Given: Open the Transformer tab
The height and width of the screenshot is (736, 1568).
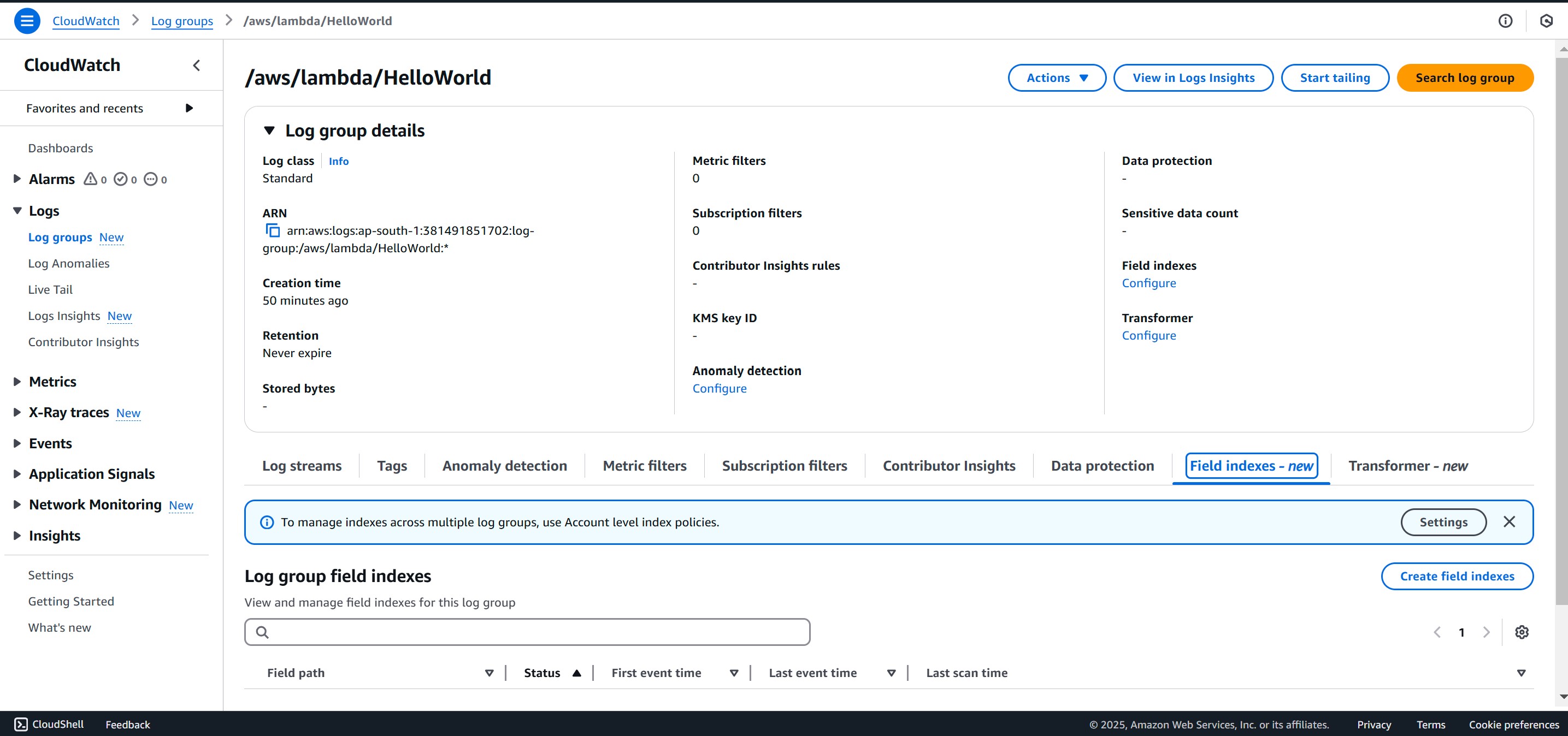Looking at the screenshot, I should (1408, 465).
